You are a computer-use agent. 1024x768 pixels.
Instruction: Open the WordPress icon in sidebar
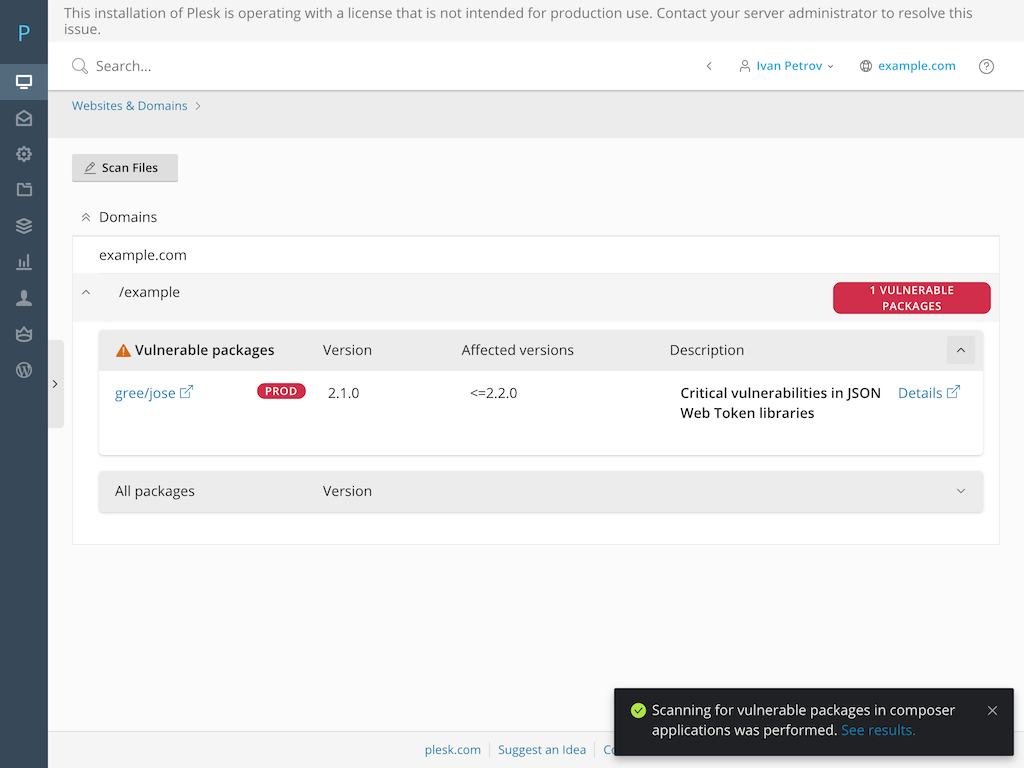[24, 370]
